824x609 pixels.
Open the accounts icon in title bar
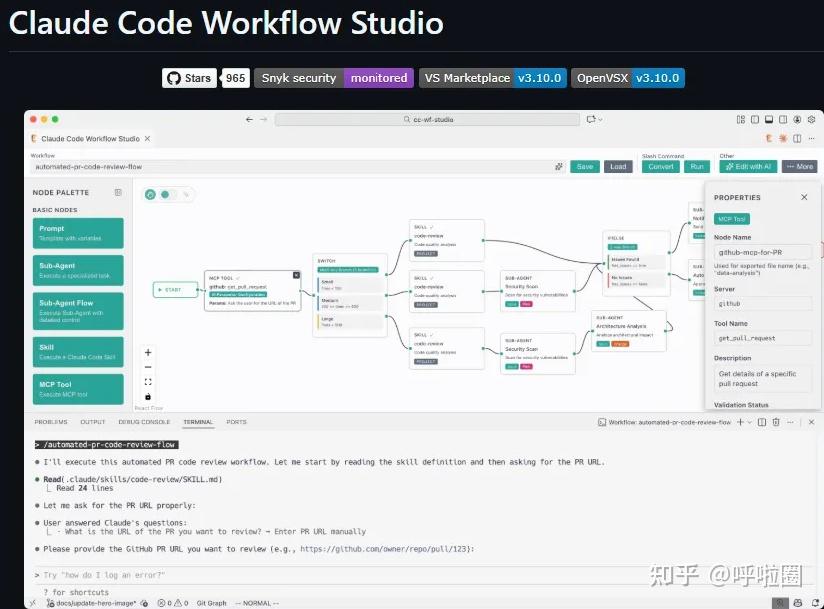click(797, 120)
